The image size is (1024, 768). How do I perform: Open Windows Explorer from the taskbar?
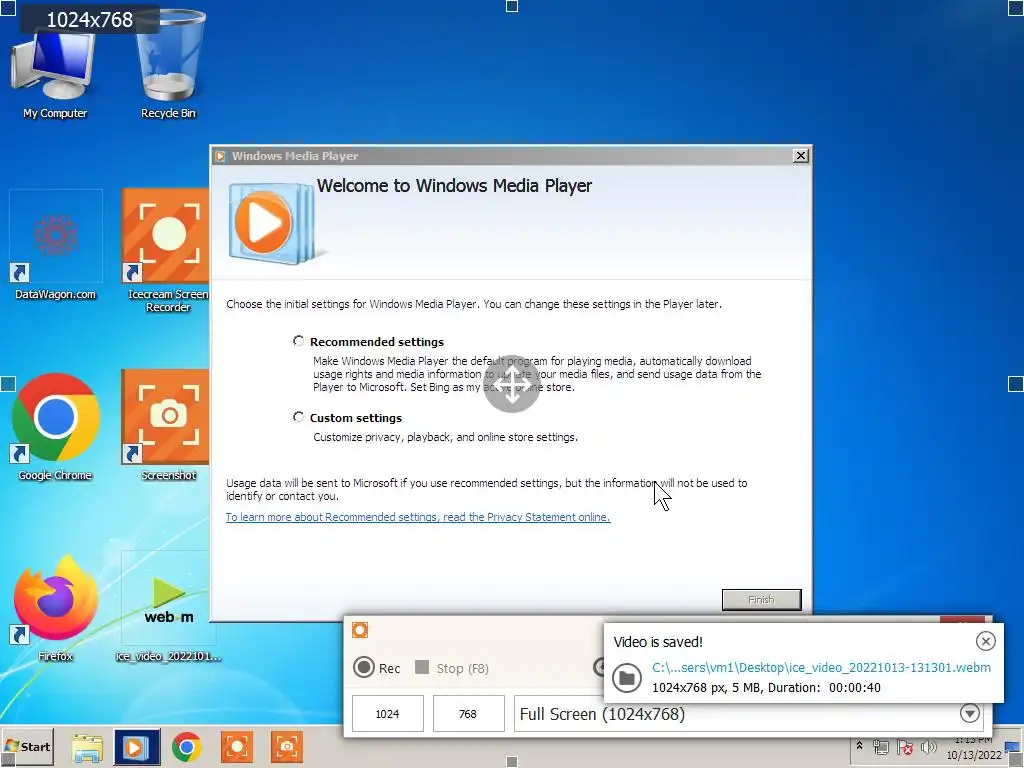tap(87, 748)
